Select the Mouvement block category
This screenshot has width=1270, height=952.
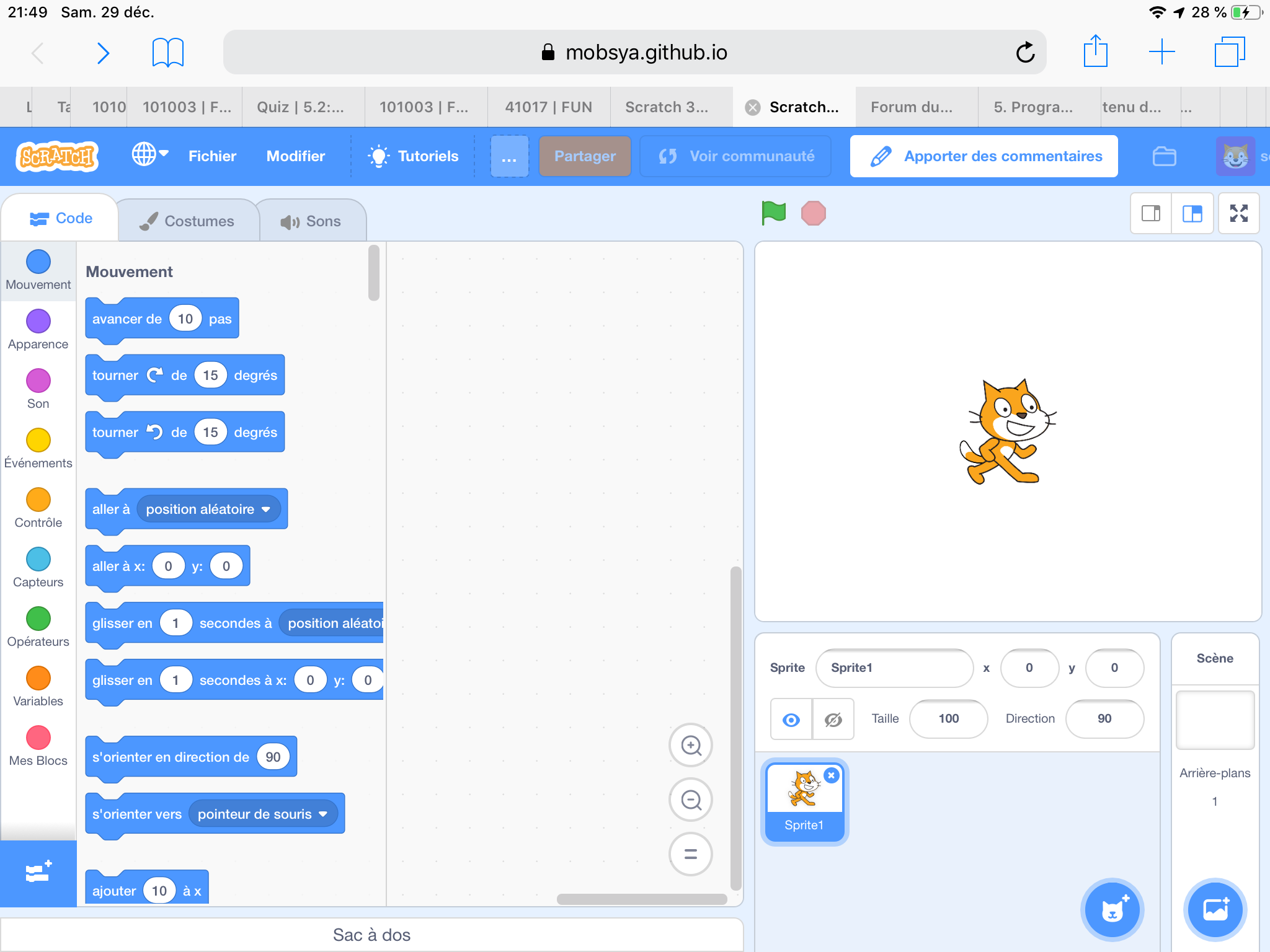38,270
